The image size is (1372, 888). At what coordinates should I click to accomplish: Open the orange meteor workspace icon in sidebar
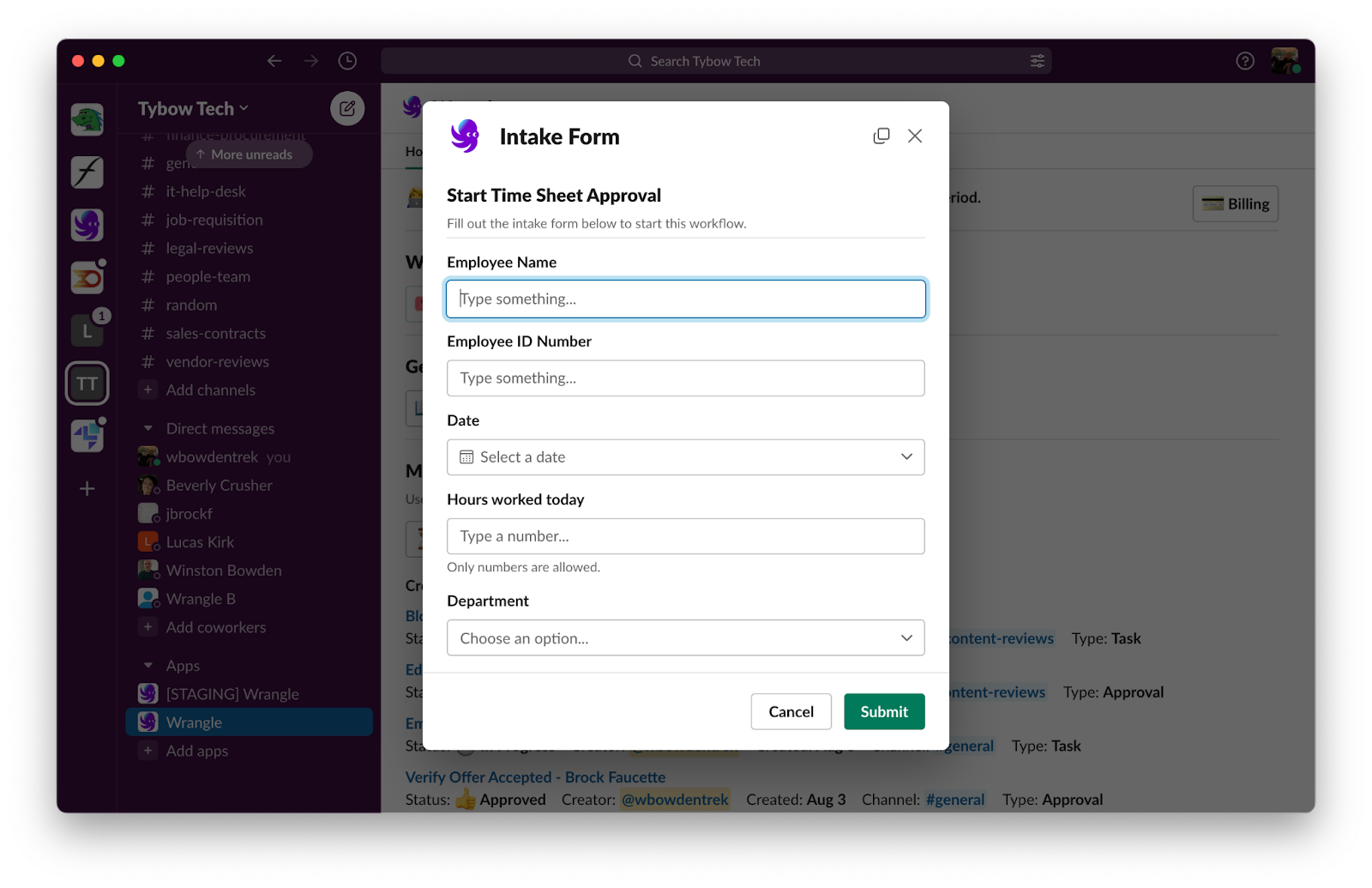87,277
